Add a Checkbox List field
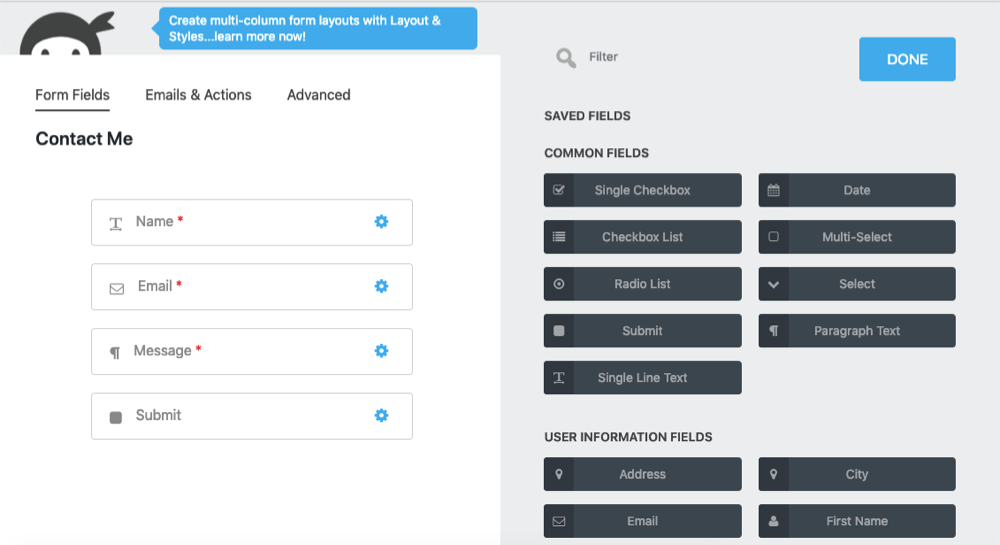This screenshot has width=1000, height=545. pyautogui.click(x=642, y=237)
